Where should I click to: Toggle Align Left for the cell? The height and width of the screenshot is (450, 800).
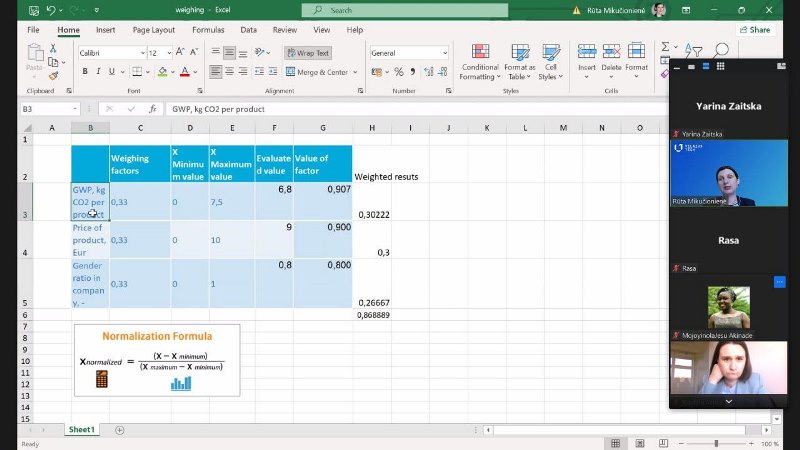tap(216, 71)
